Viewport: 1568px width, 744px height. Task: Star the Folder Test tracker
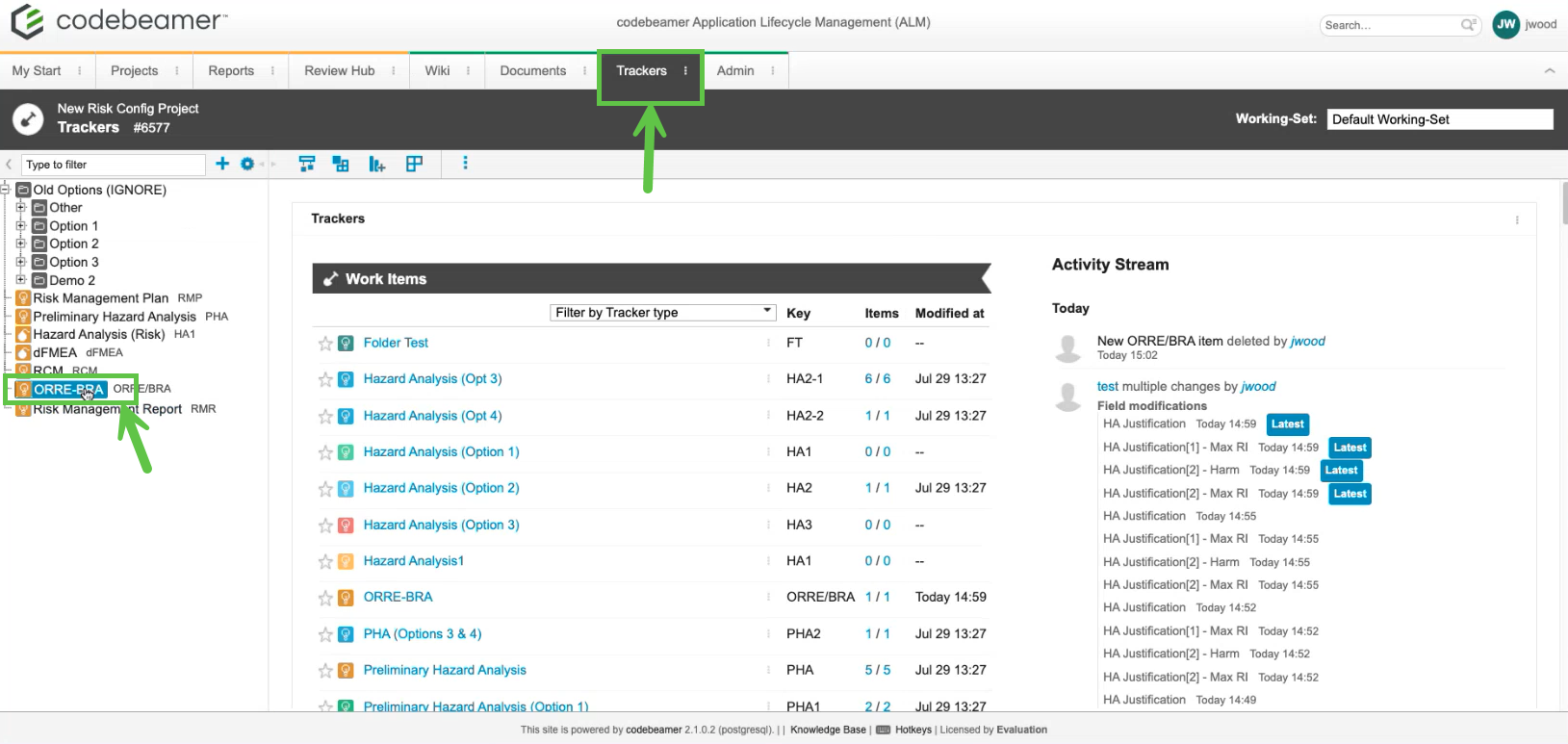[325, 344]
